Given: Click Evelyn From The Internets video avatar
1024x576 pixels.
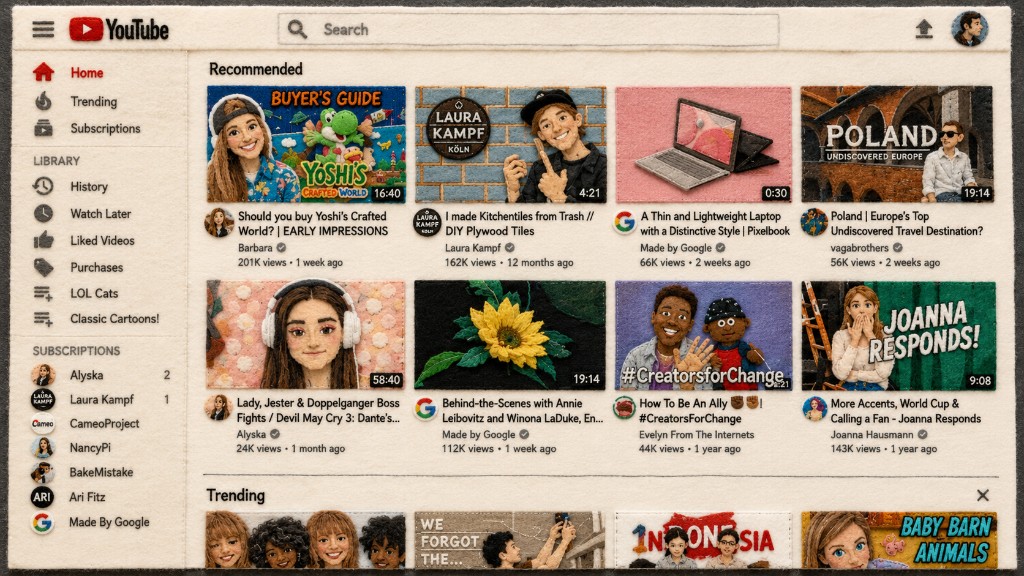Looking at the screenshot, I should (x=624, y=408).
